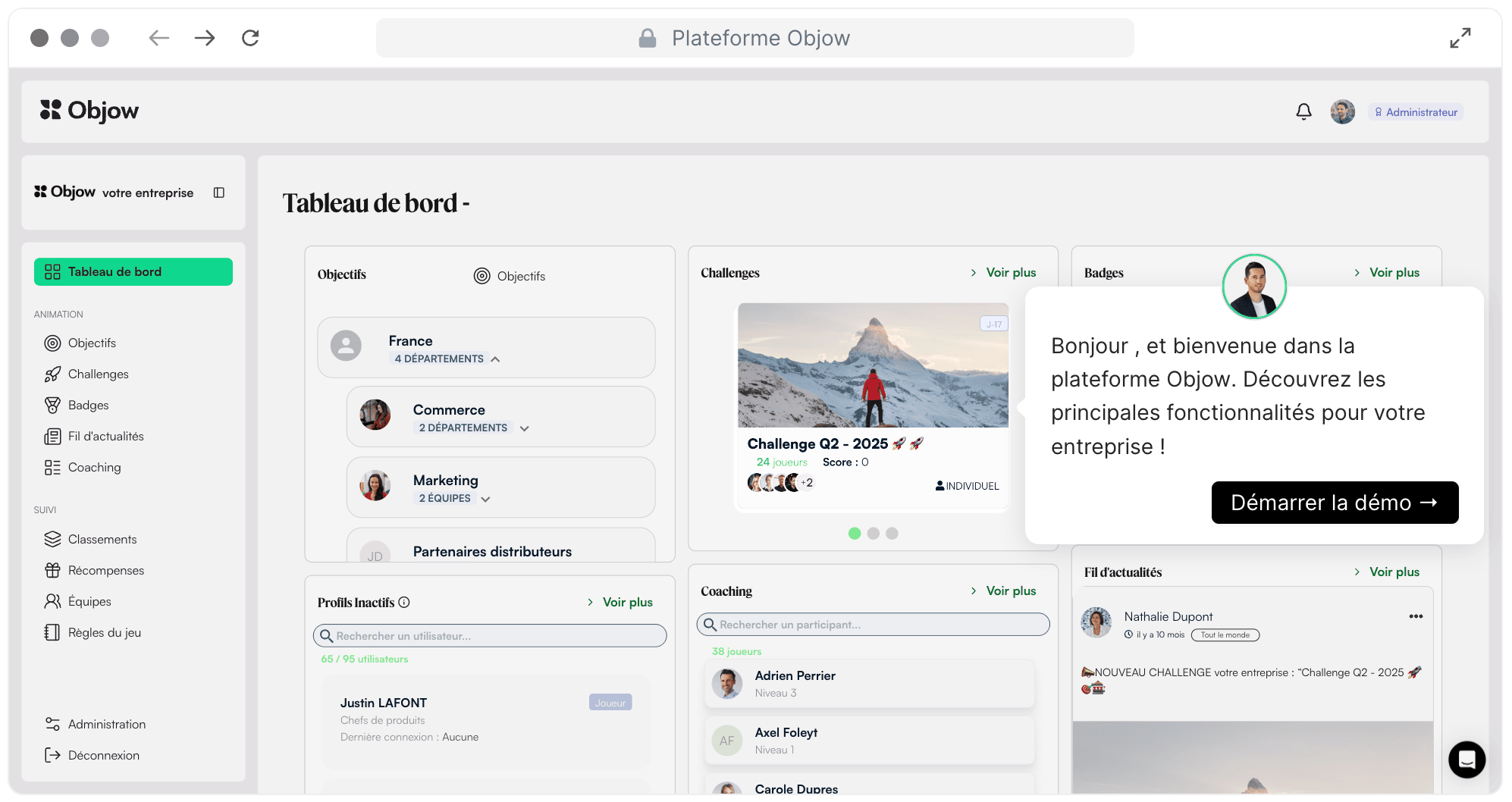Click the Objow logo in header
The height and width of the screenshot is (802, 1512).
[x=89, y=111]
